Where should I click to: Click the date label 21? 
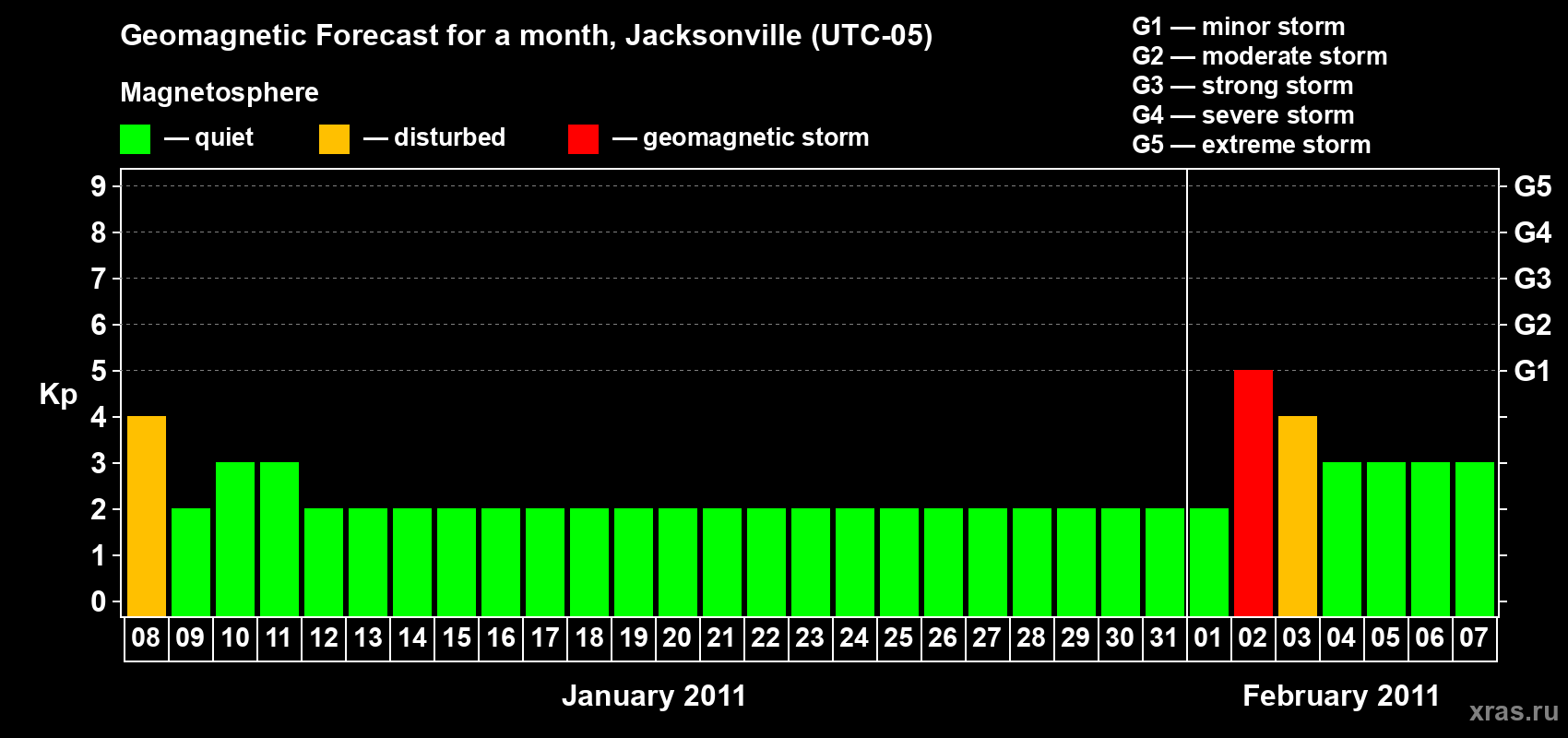click(x=721, y=637)
